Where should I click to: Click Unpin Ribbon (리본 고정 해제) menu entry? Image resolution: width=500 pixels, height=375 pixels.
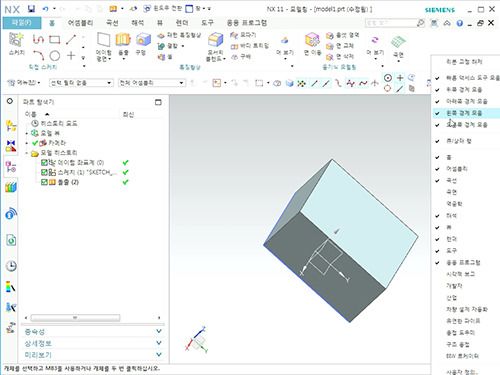[467, 62]
